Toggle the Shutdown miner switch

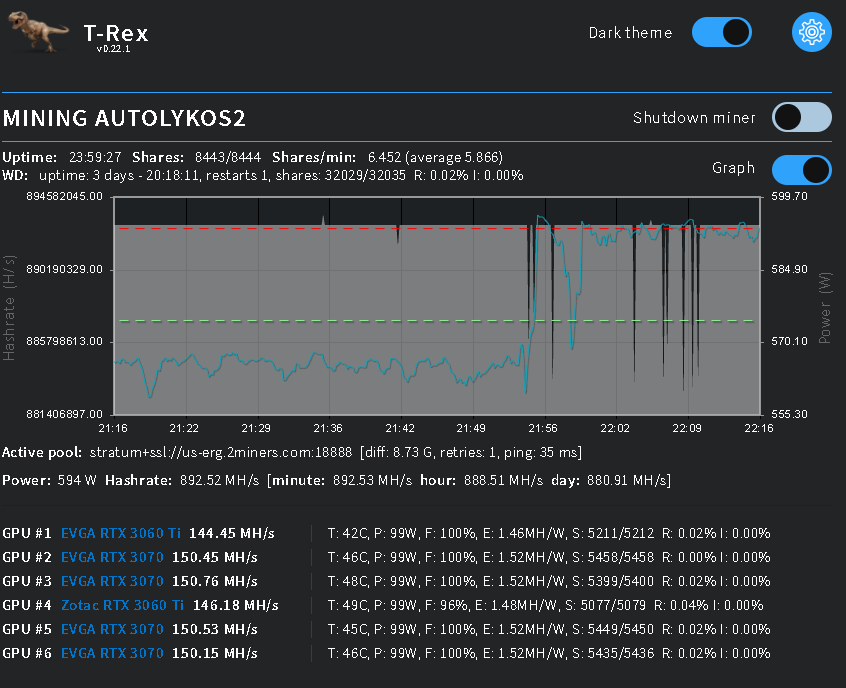[x=801, y=117]
